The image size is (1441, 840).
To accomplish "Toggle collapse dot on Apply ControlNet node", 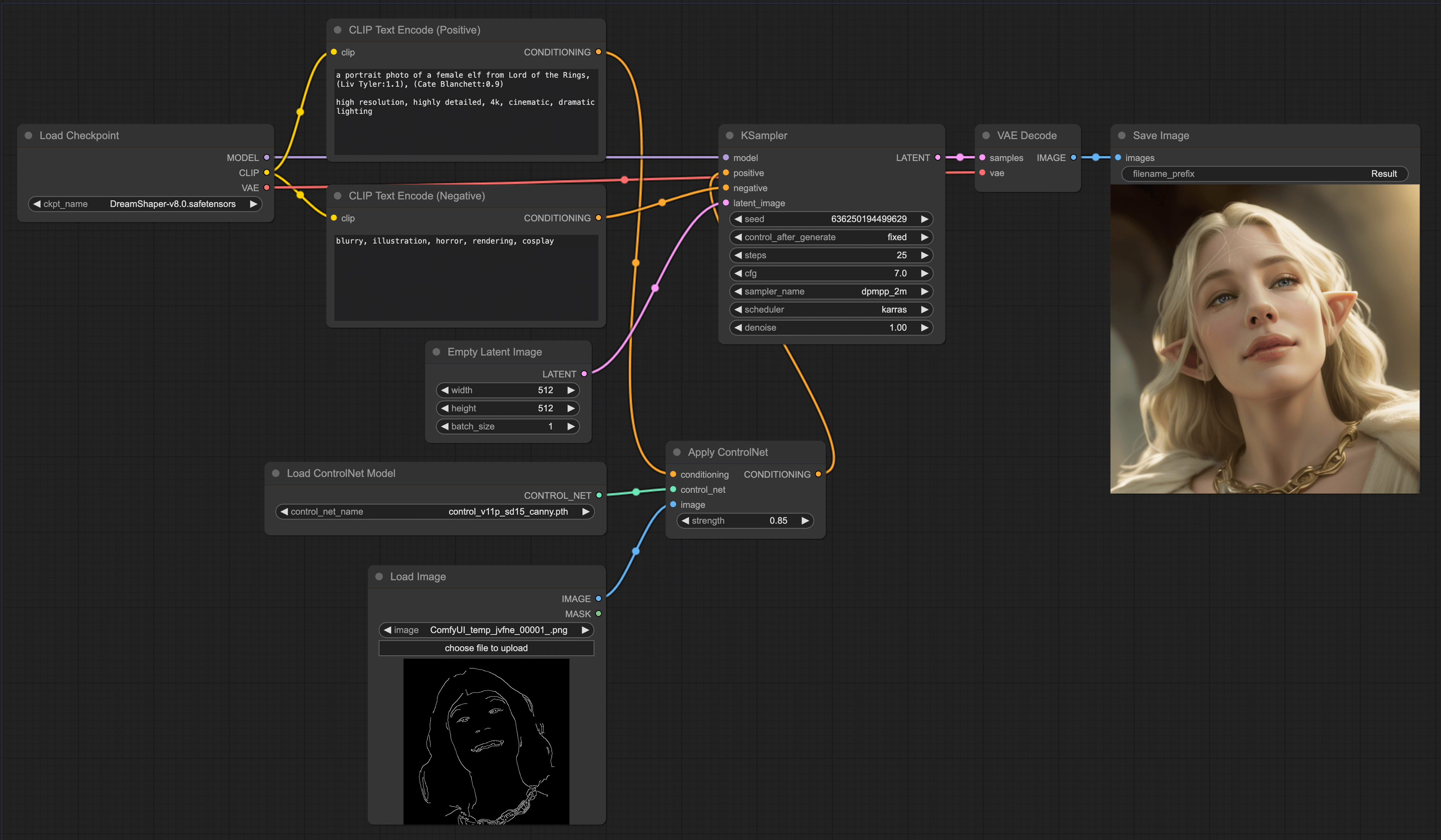I will [x=677, y=452].
